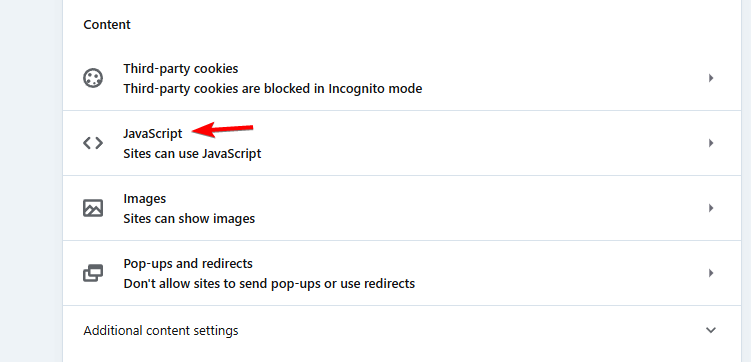751x362 pixels.
Task: Select the JavaScript title text
Action: coord(153,134)
